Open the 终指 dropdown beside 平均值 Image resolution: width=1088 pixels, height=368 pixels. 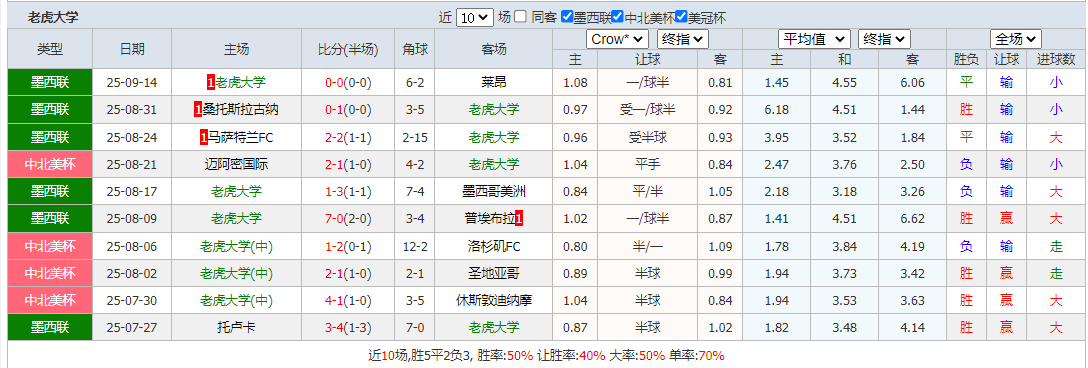[885, 40]
